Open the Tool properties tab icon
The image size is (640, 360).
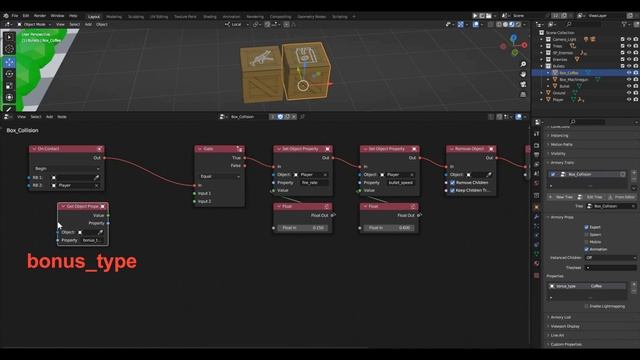536,134
